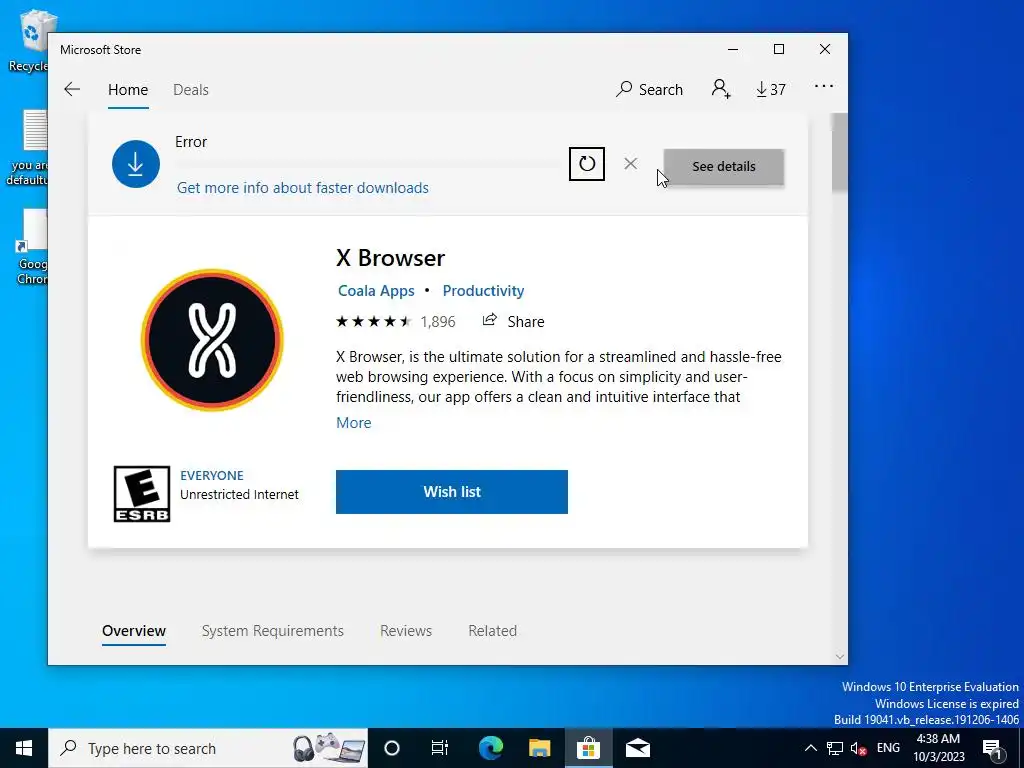The width and height of the screenshot is (1024, 768).
Task: Open the three-dot See more menu
Action: click(824, 86)
